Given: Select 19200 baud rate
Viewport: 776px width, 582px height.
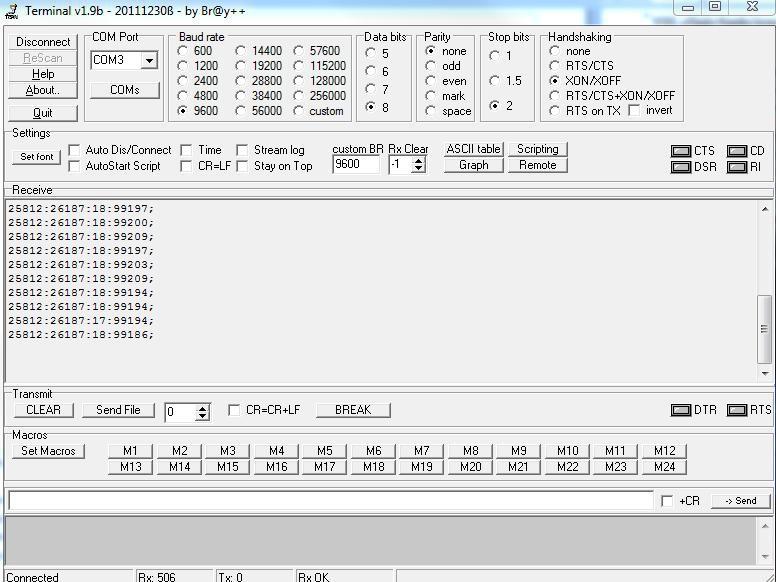Looking at the screenshot, I should coord(241,66).
